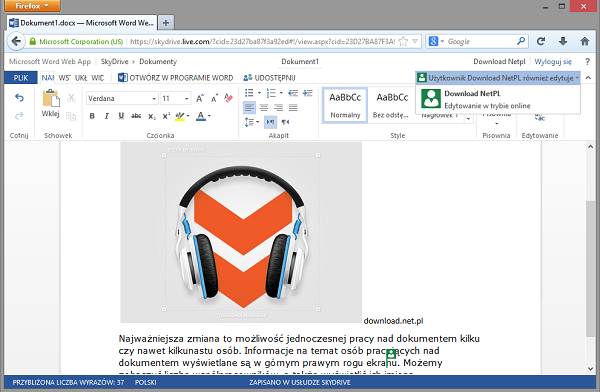The height and width of the screenshot is (392, 600).
Task: Open the line spacing dropdown
Action: [x=251, y=122]
